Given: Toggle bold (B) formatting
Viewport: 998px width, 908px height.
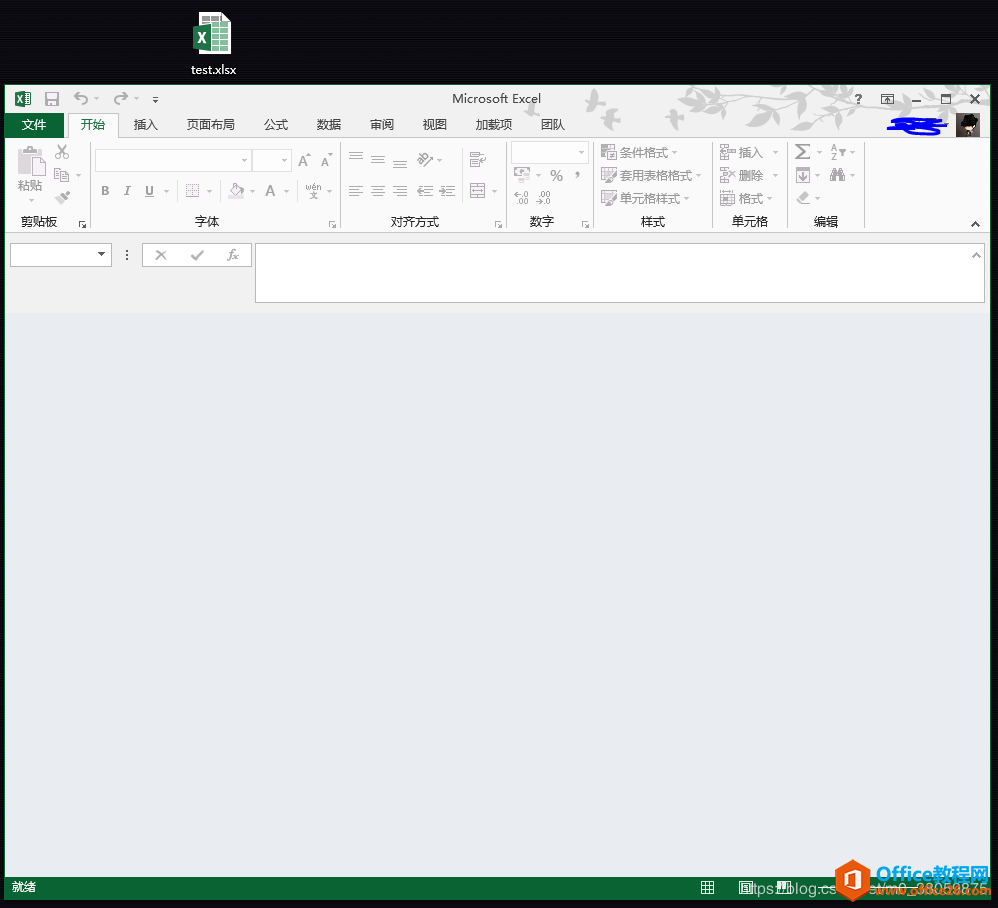Looking at the screenshot, I should [104, 190].
